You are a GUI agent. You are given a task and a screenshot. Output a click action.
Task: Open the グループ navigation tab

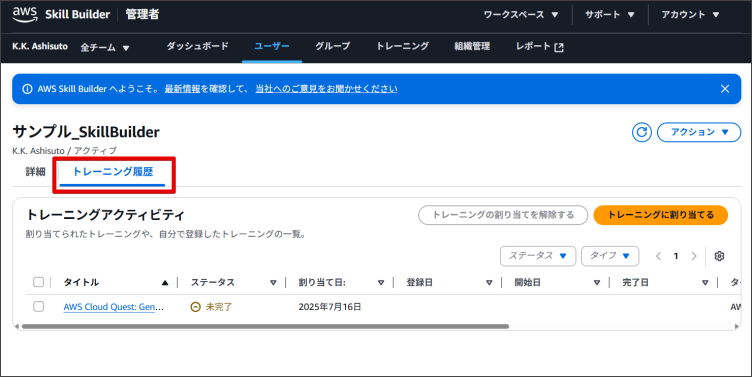(x=332, y=46)
